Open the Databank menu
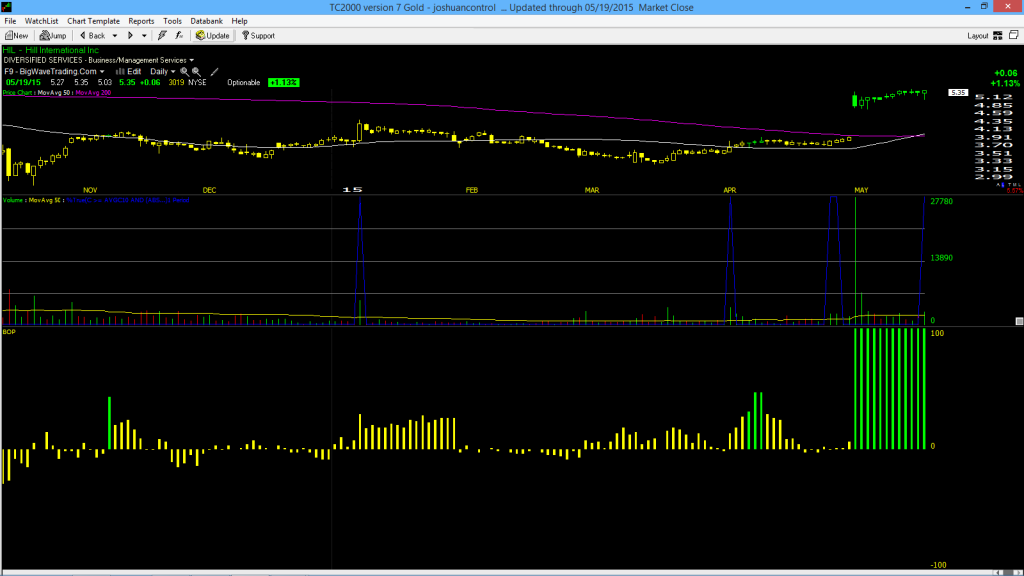1024x576 pixels. point(206,21)
